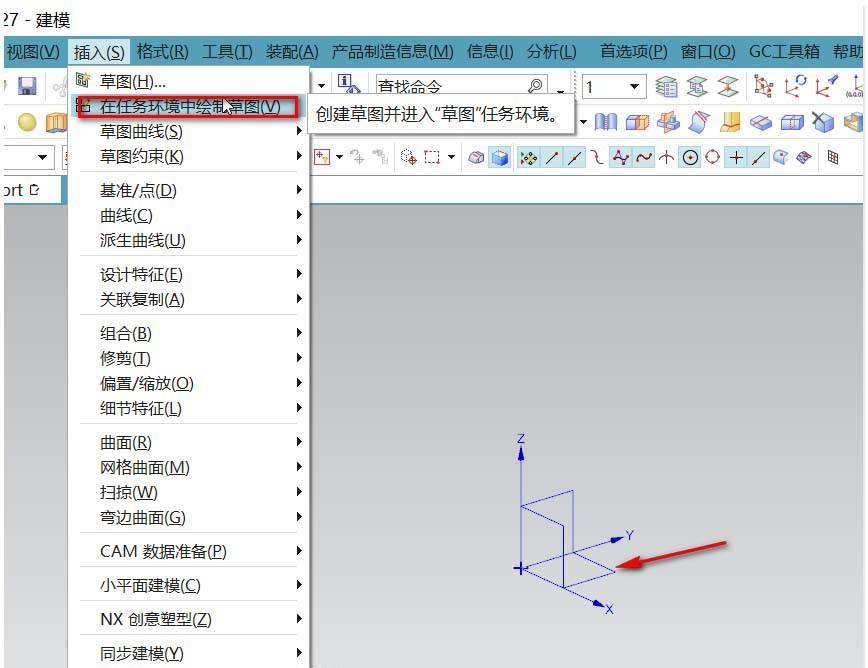868x668 pixels.
Task: Select the Spline curve tool icon
Action: (x=618, y=157)
